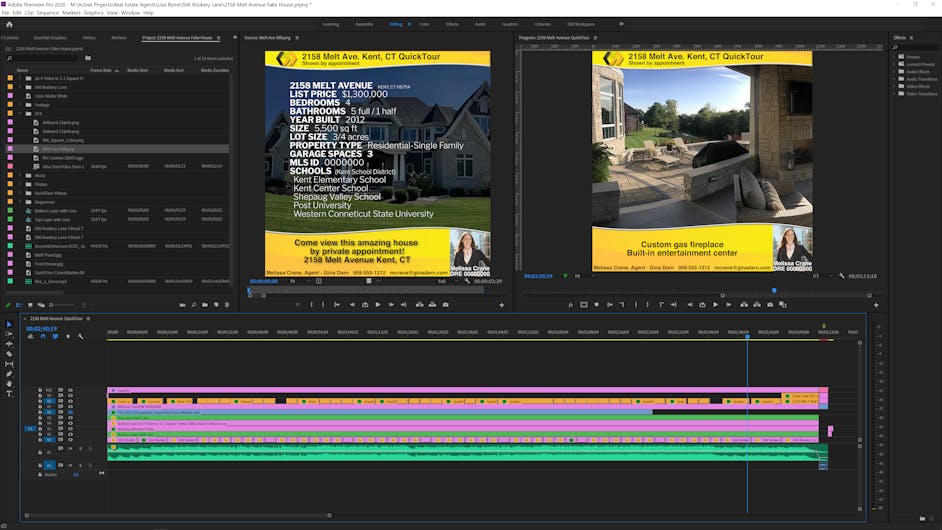Click the Edit Workspaces button
942x530 pixels.
[x=579, y=23]
